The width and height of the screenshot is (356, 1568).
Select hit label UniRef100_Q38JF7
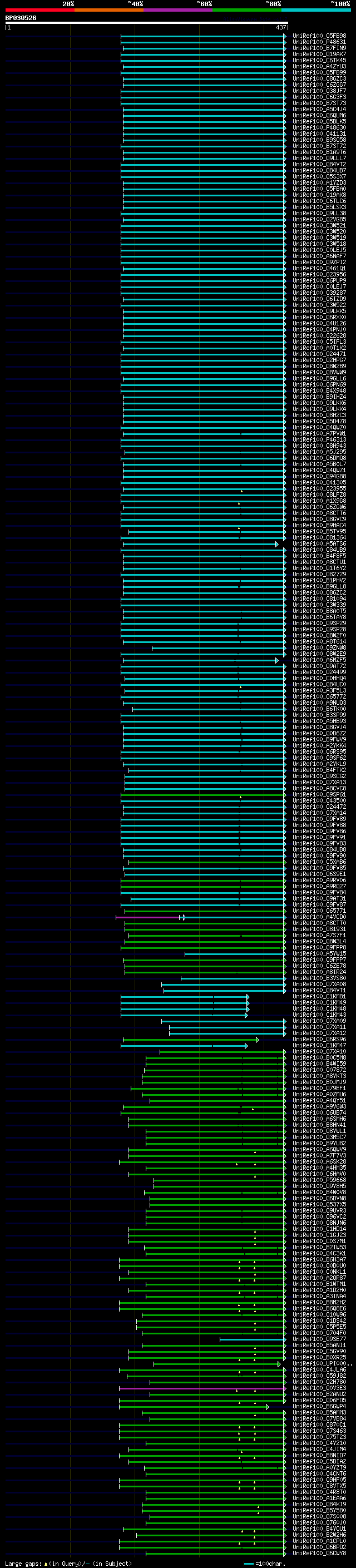coord(319,91)
